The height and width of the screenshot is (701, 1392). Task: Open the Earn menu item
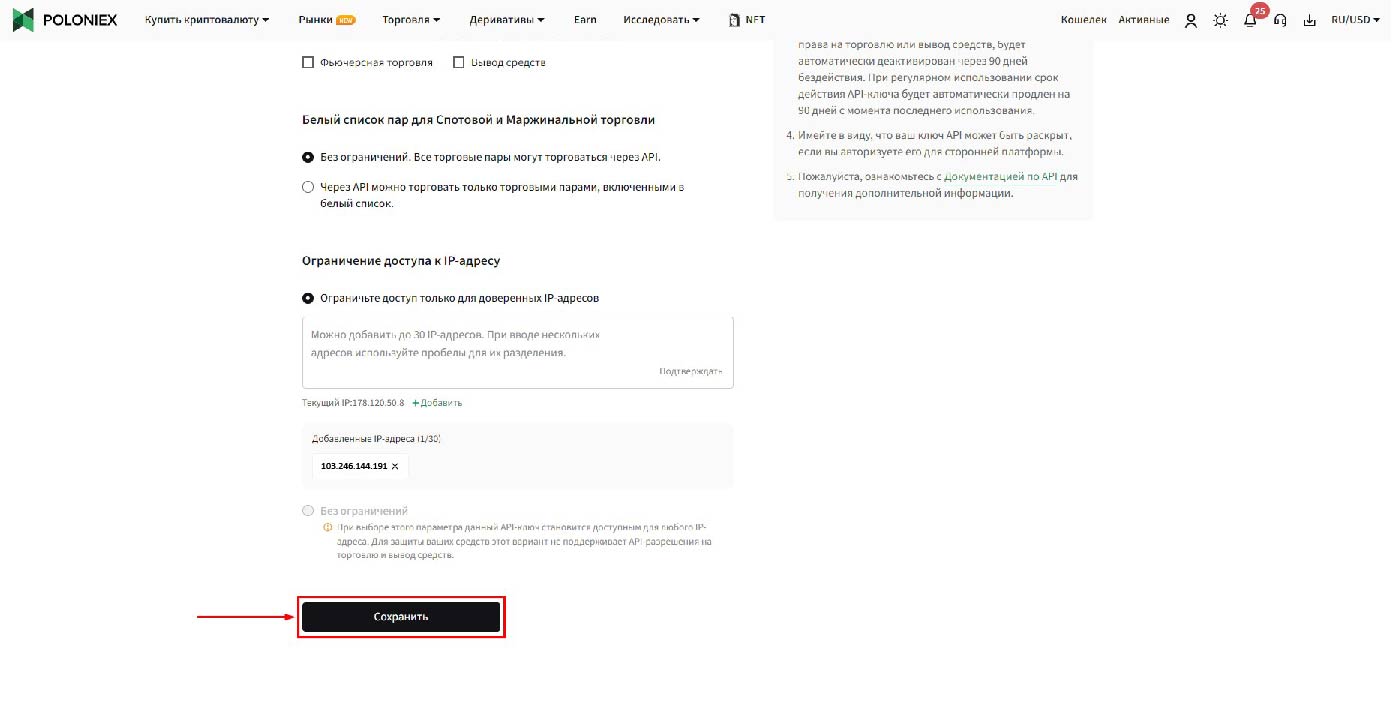click(585, 19)
